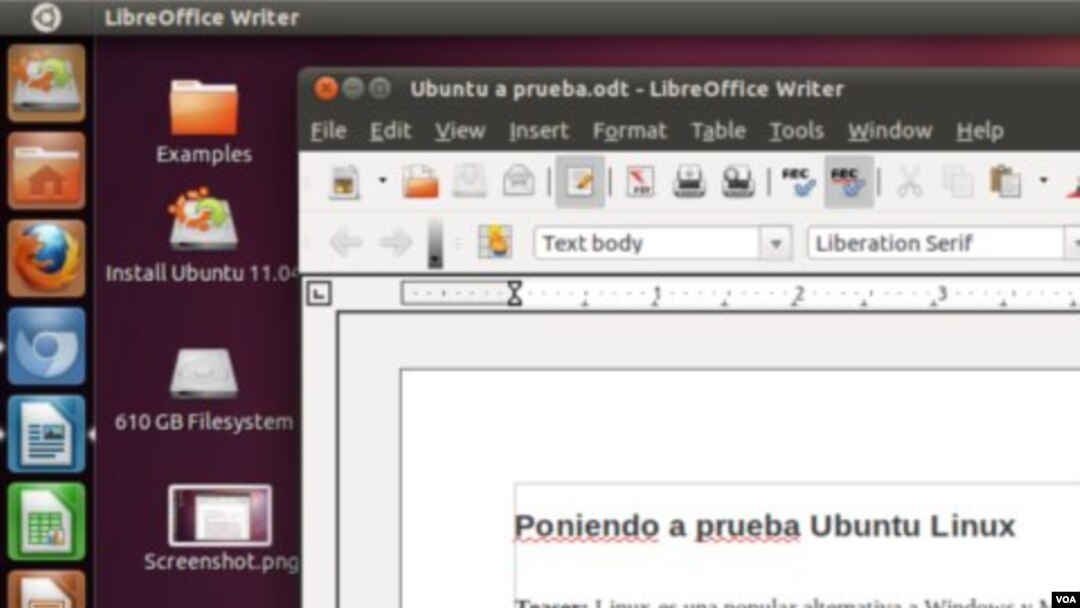The width and height of the screenshot is (1080, 608).
Task: Click the Ubuntu logo dash button
Action: click(46, 17)
